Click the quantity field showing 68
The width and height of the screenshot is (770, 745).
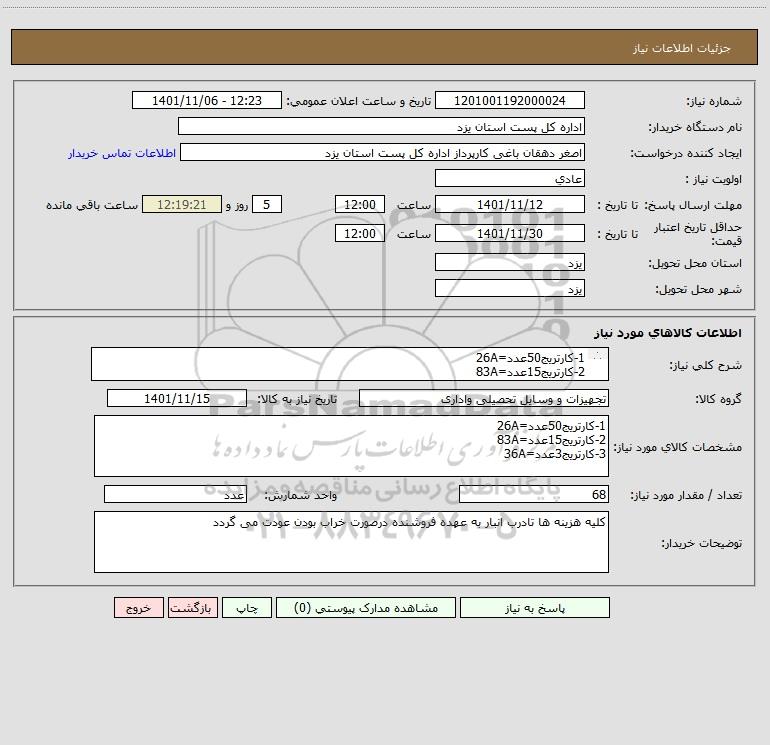534,494
